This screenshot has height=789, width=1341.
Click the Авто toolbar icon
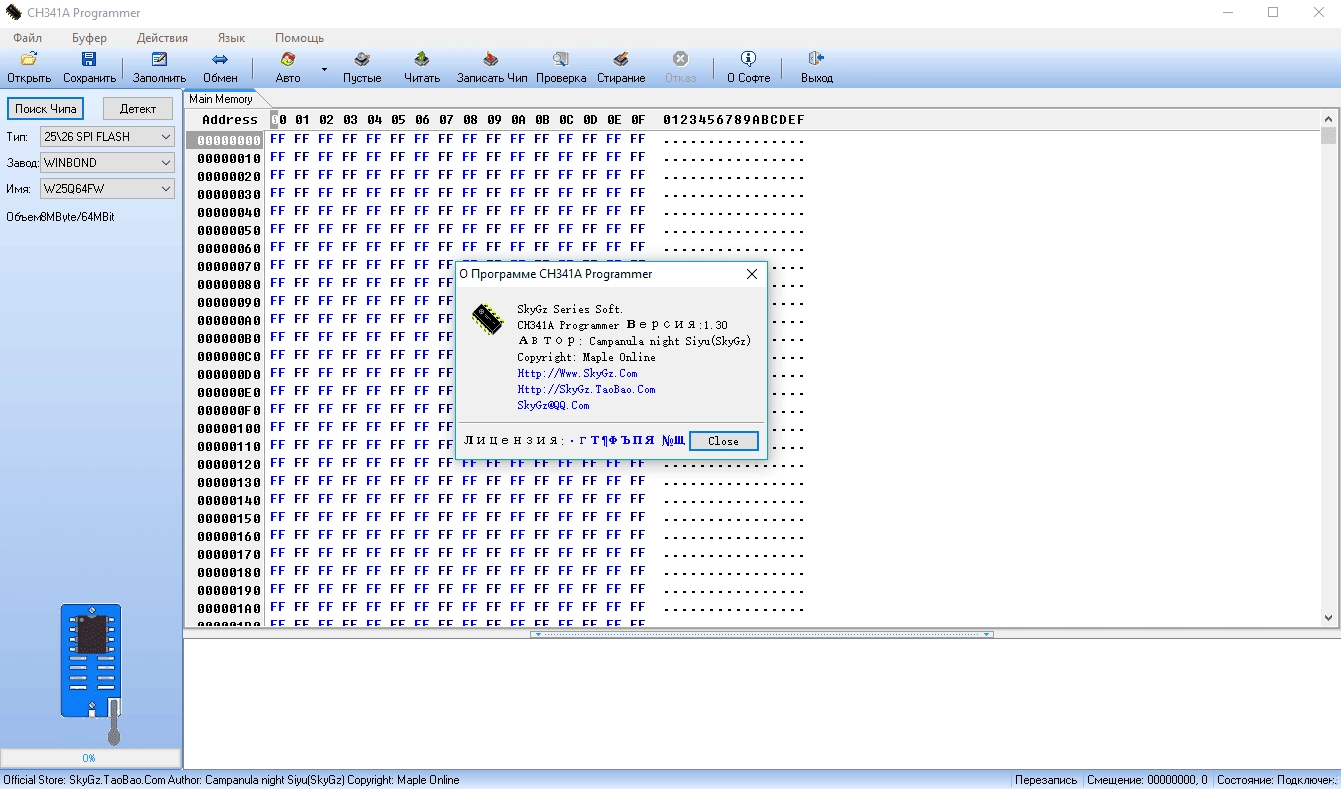(288, 60)
